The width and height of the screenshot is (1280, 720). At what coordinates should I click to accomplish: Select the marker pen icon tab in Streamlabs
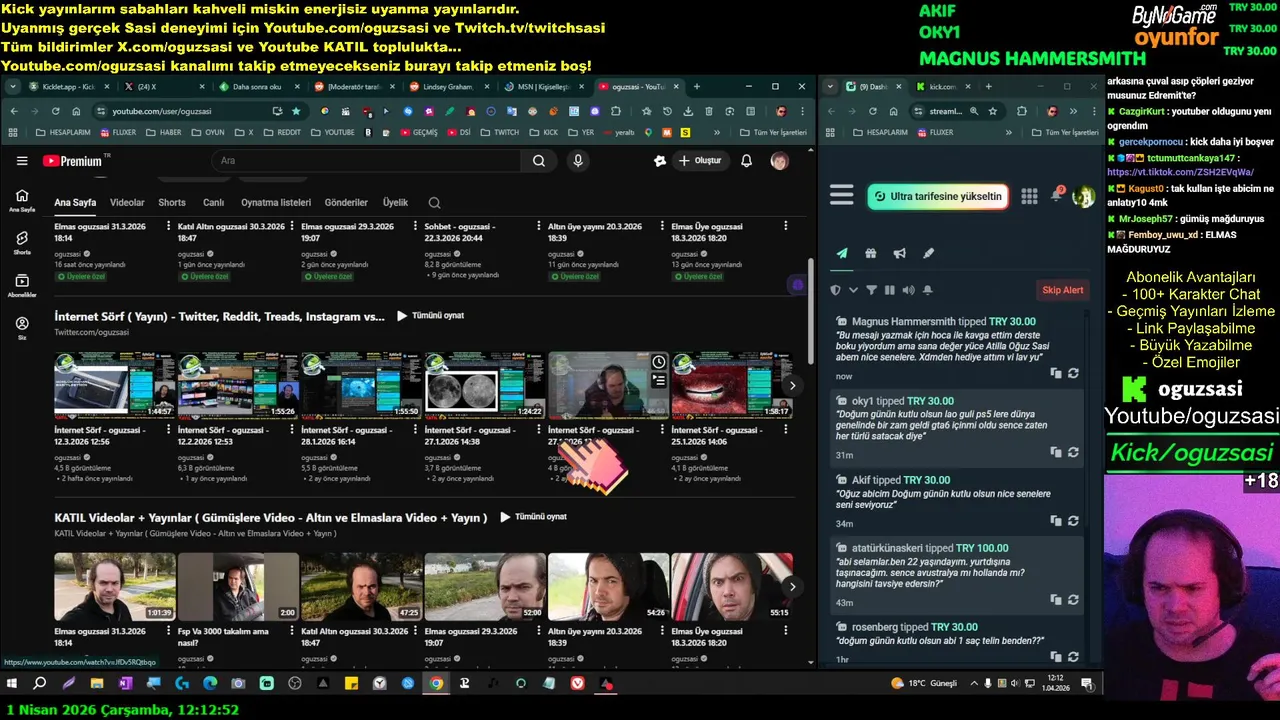click(928, 254)
